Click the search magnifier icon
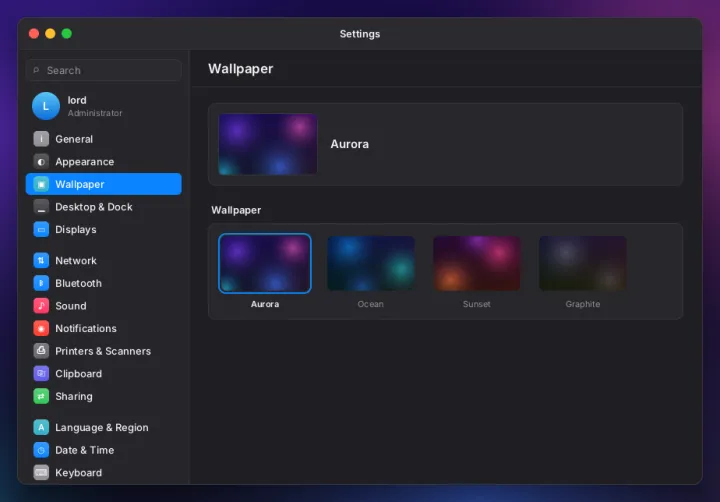Viewport: 720px width, 502px height. 36,70
